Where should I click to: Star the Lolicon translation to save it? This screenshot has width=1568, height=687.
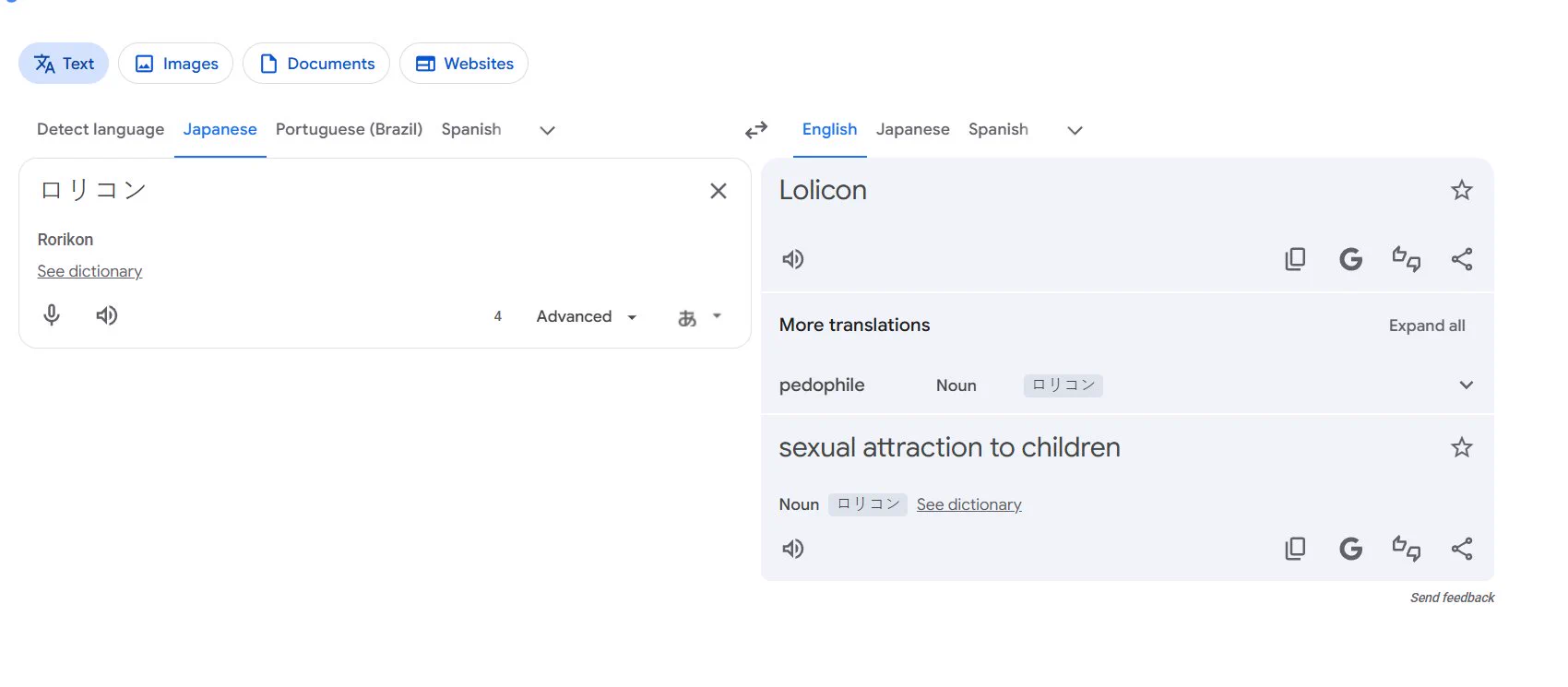point(1462,191)
